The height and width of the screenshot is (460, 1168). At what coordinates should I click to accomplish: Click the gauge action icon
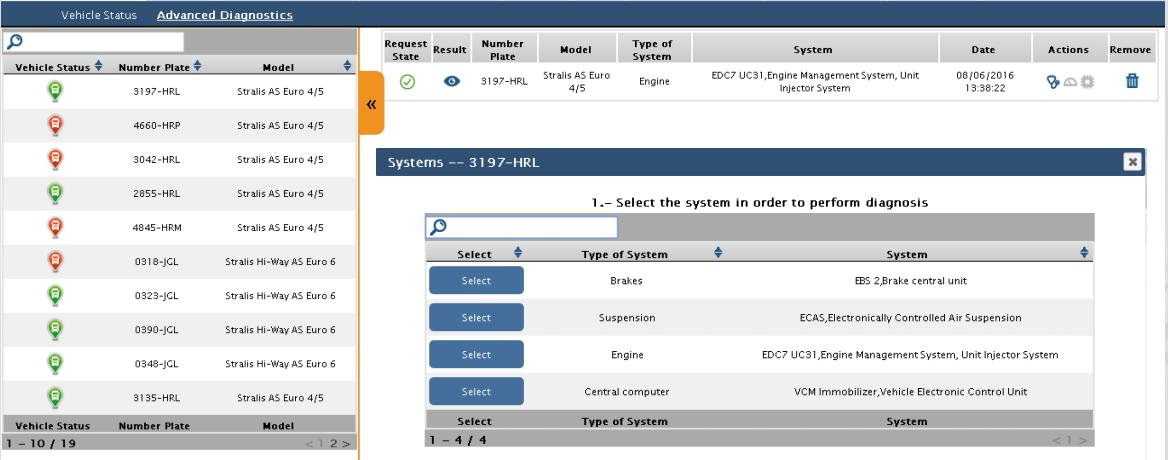click(1070, 82)
